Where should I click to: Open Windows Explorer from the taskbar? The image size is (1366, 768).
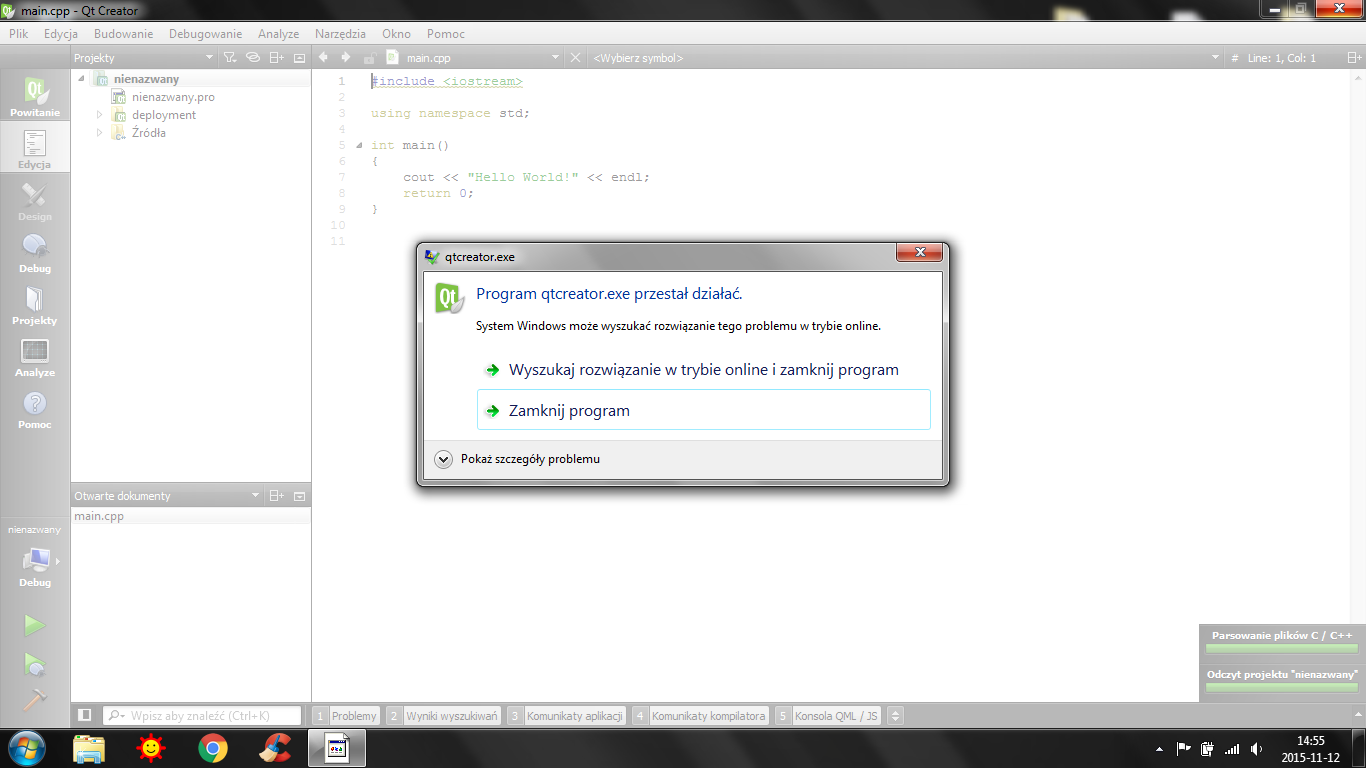tap(90, 747)
